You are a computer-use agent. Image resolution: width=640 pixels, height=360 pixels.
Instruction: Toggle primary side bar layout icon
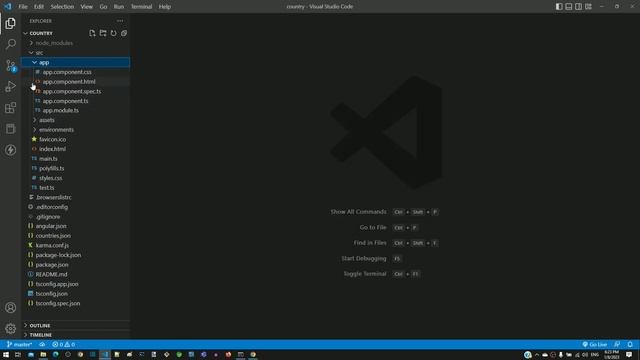559,7
